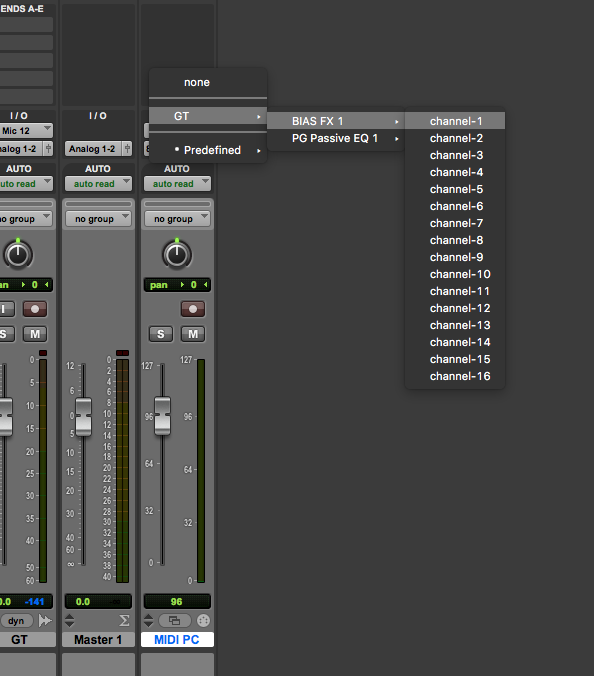Open the output window icon on the MIDI PC strip

pos(175,621)
